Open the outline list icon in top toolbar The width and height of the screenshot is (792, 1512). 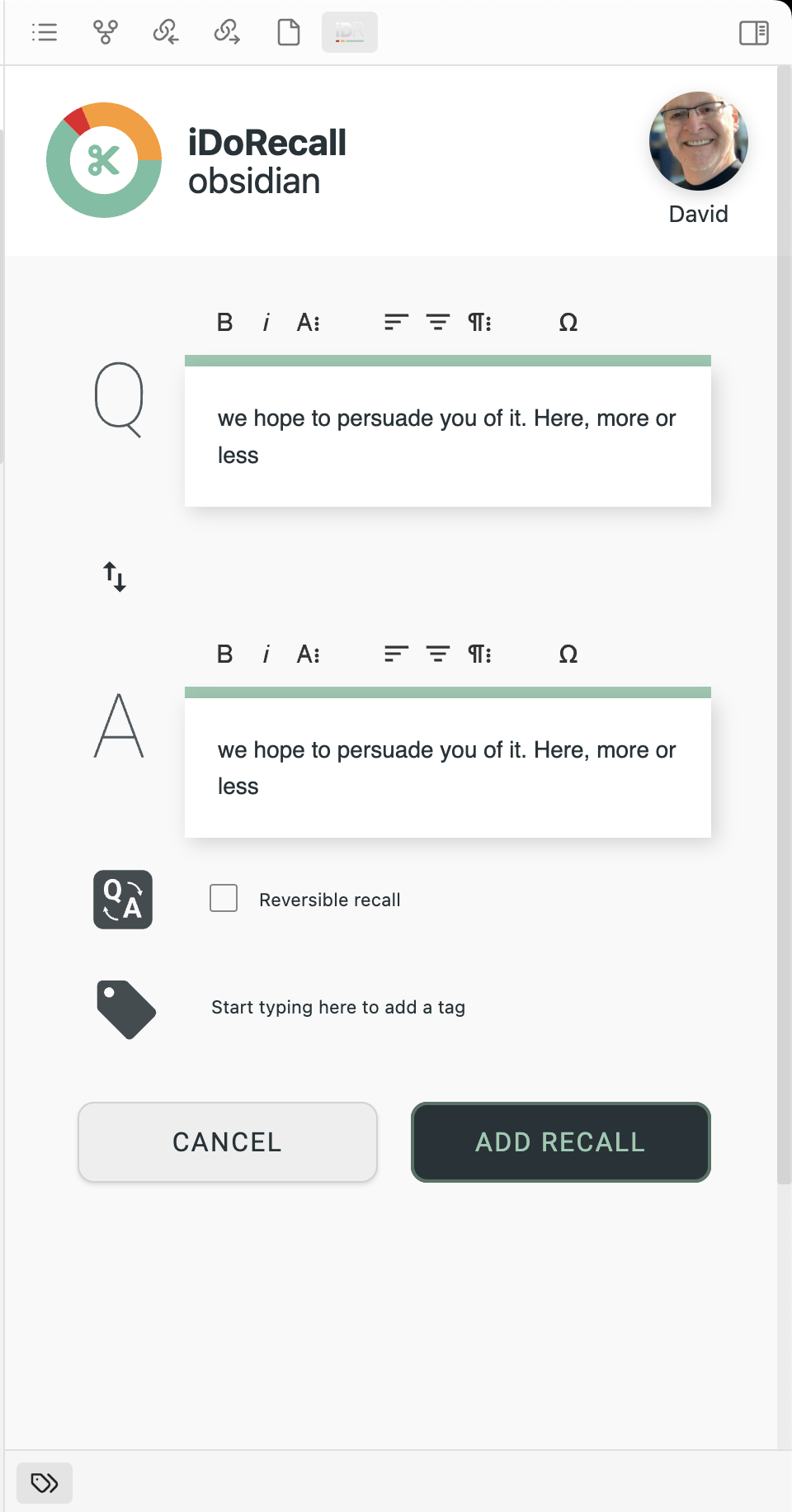pos(44,33)
